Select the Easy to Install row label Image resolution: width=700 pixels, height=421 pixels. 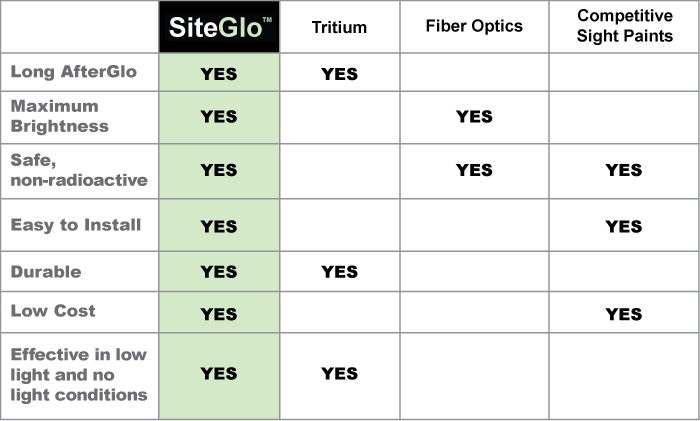(76, 225)
